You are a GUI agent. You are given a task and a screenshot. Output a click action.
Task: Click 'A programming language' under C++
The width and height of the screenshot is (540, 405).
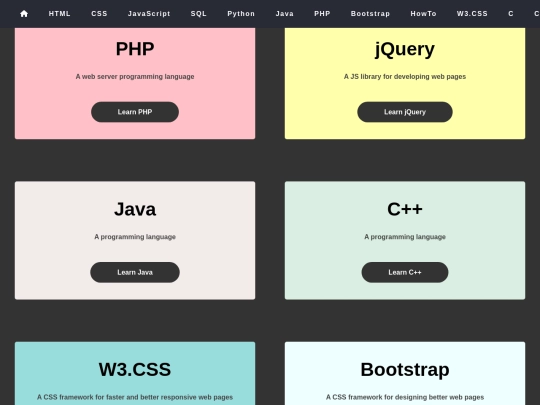tap(405, 237)
